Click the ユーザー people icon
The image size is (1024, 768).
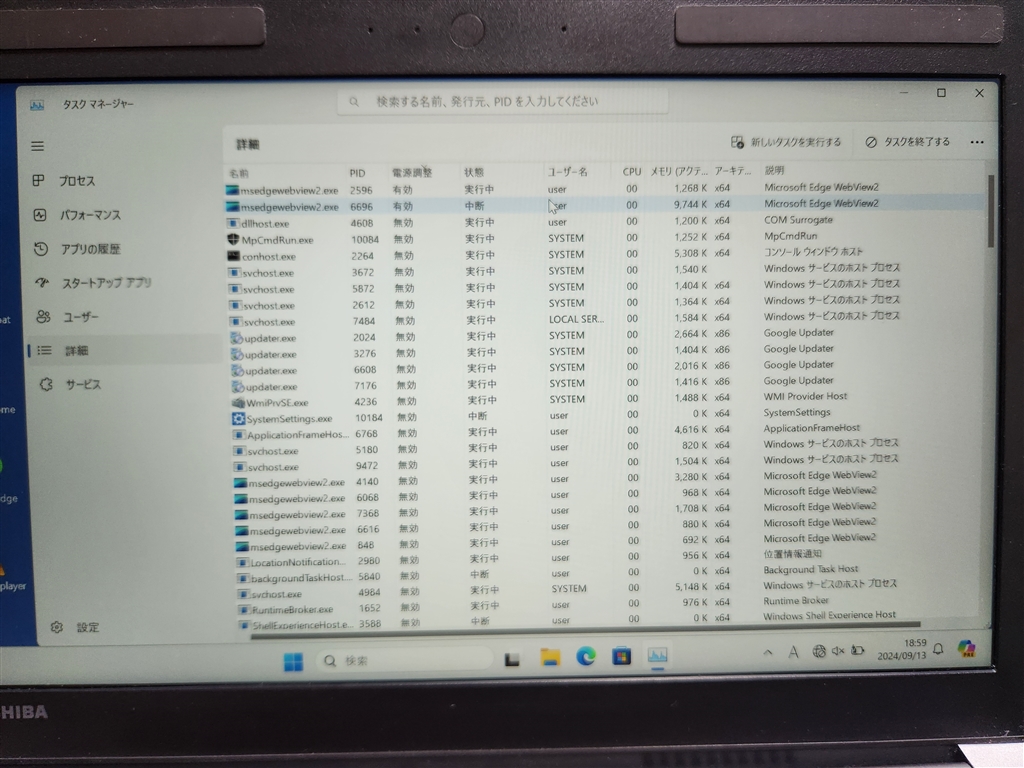click(x=43, y=317)
